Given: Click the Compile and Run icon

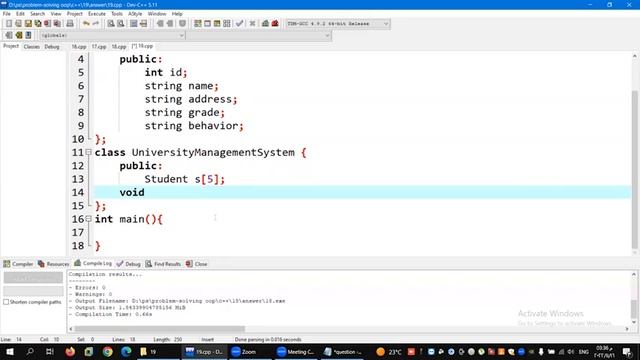Looking at the screenshot, I should pyautogui.click(x=217, y=24).
